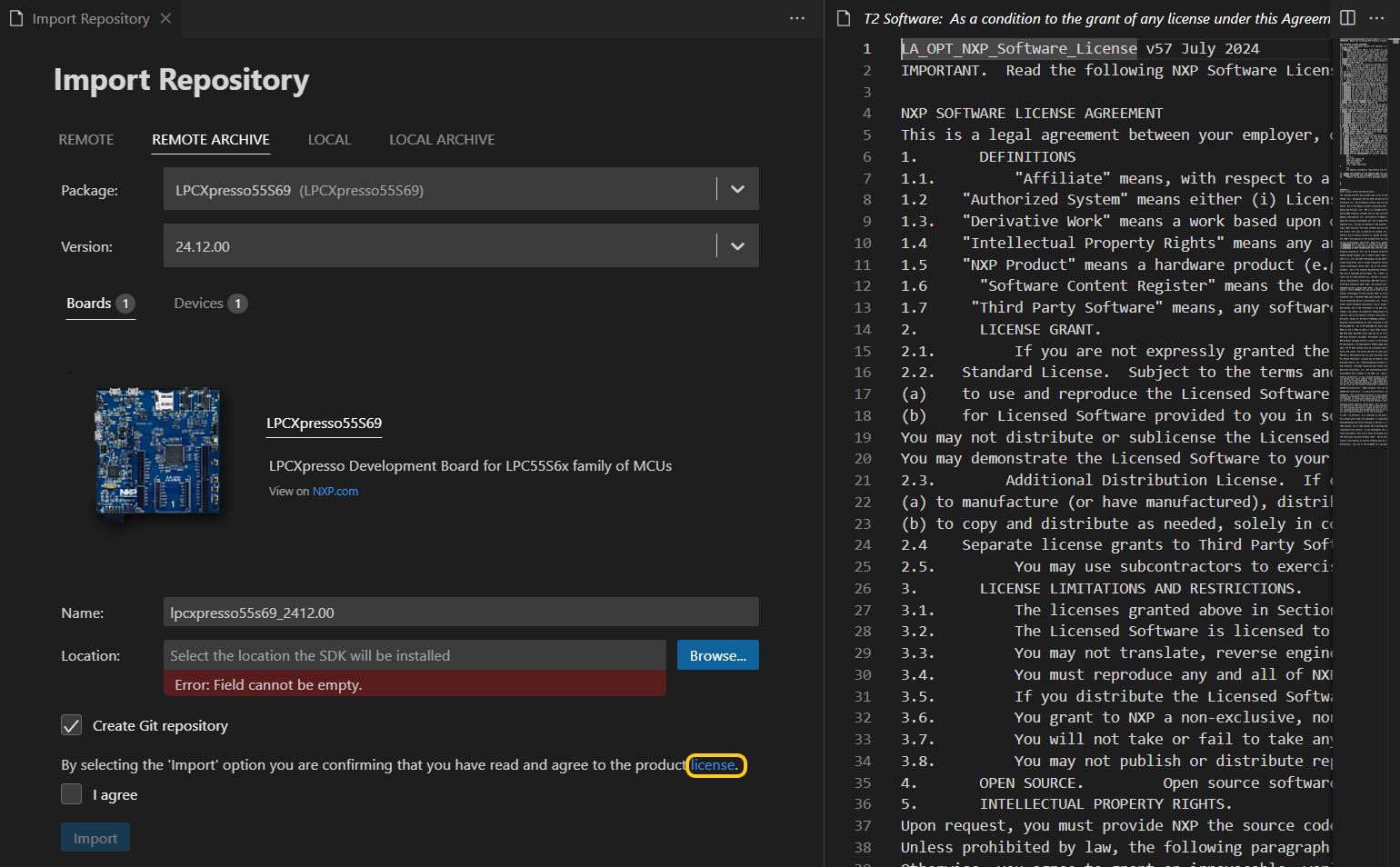Click the file icon on the Import Repository tab
Screen dimensions: 1400x867
pyautogui.click(x=15, y=18)
